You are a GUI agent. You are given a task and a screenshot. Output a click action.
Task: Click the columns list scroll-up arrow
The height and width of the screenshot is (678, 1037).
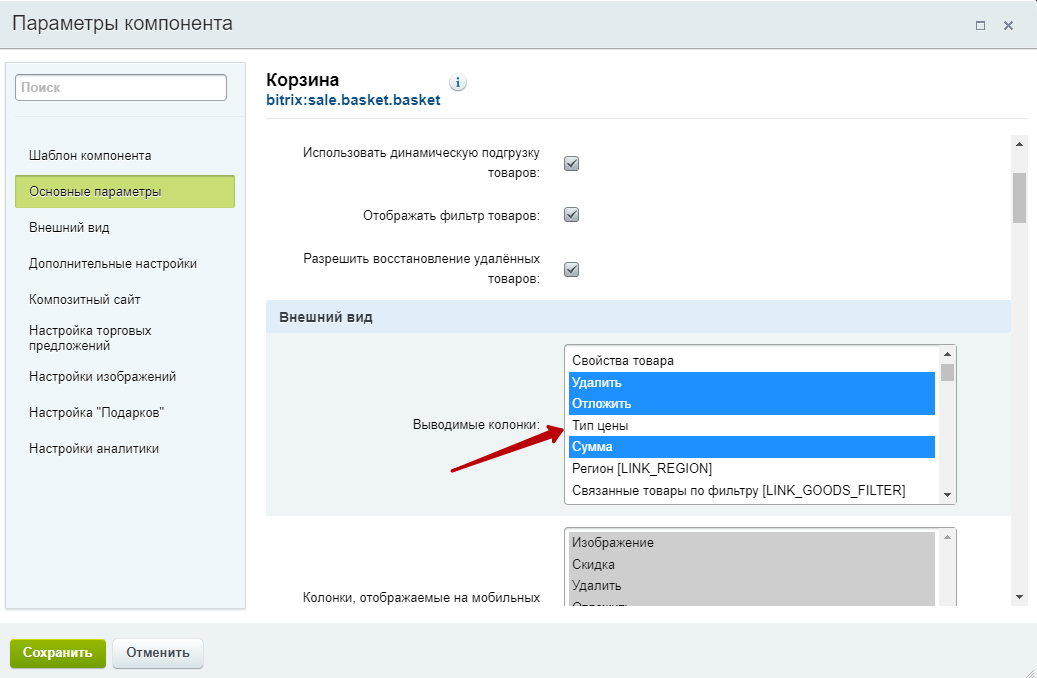pos(947,354)
